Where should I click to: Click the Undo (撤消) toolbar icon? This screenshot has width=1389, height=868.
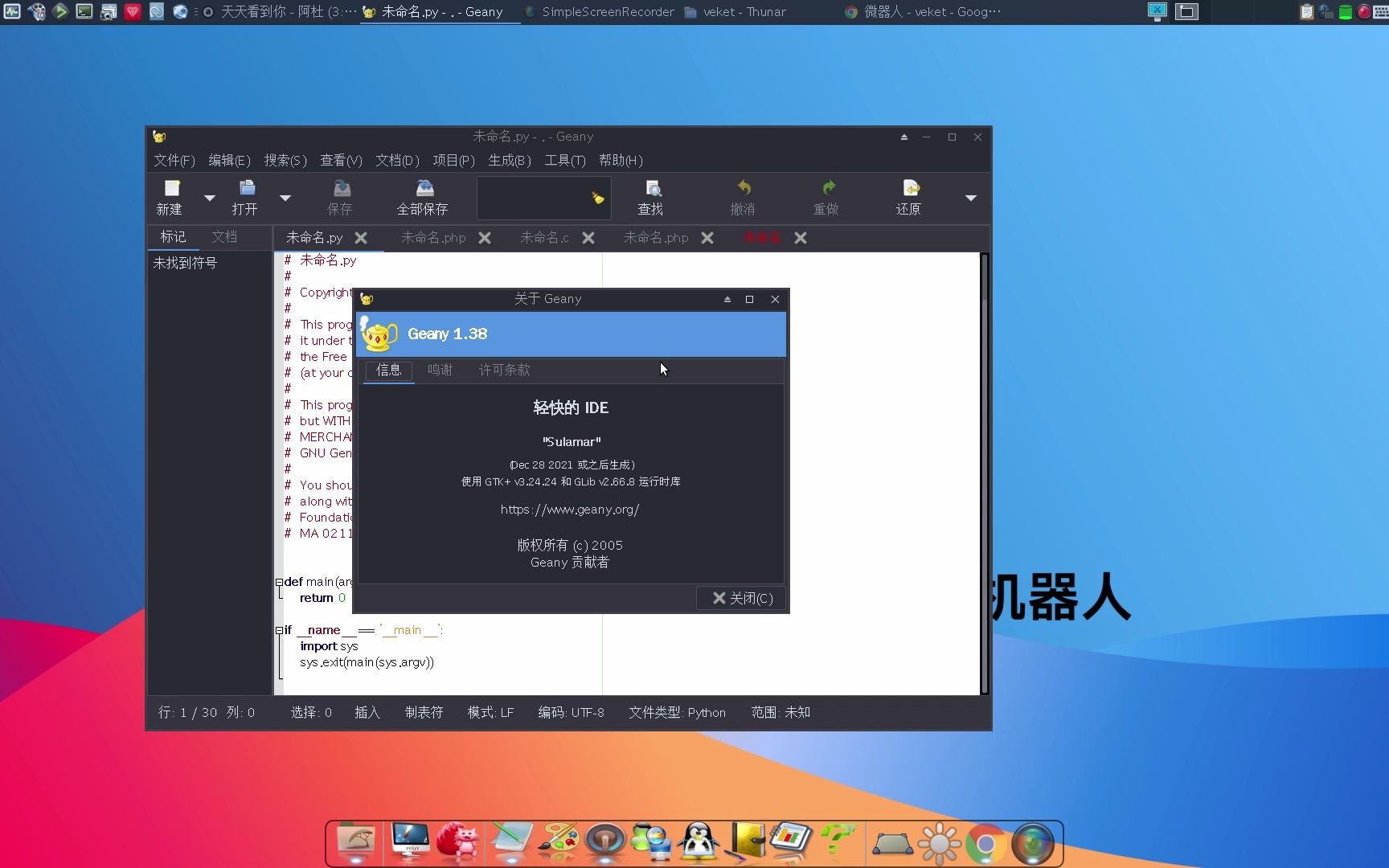[743, 197]
